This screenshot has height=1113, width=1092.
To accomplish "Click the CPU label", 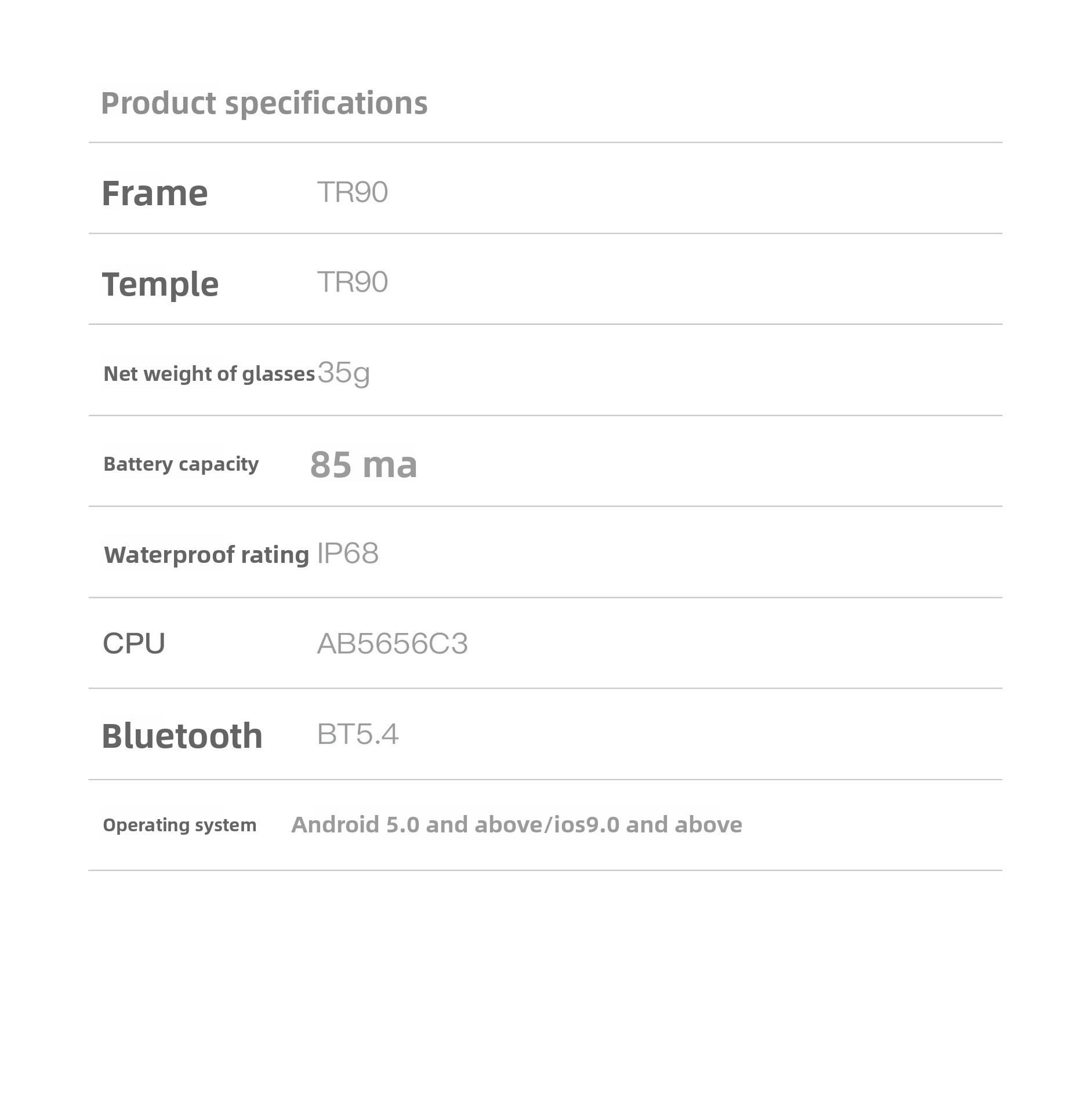I will pos(134,643).
